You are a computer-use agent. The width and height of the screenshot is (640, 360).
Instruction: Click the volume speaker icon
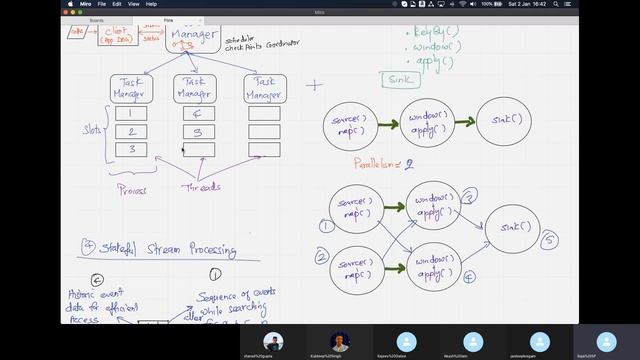click(x=473, y=4)
